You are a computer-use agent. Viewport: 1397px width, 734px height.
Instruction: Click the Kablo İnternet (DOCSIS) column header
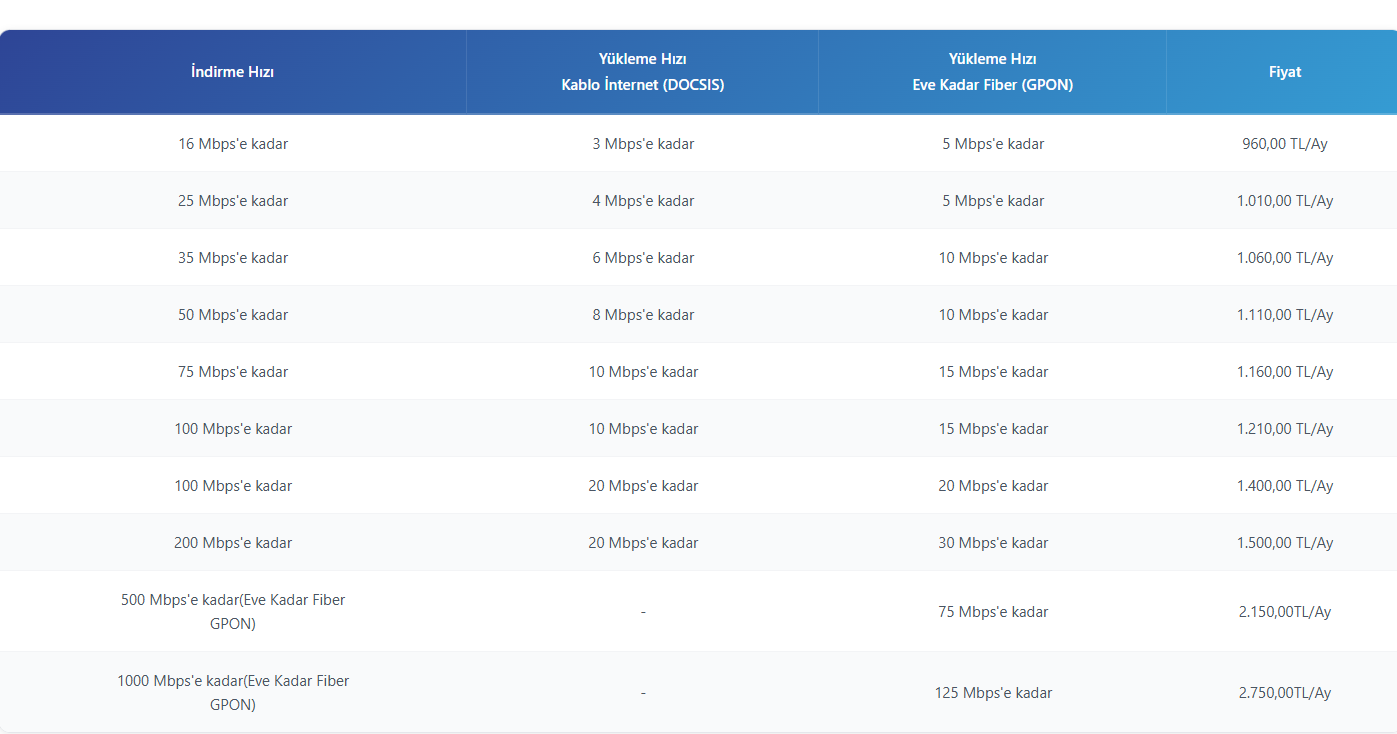pyautogui.click(x=643, y=72)
